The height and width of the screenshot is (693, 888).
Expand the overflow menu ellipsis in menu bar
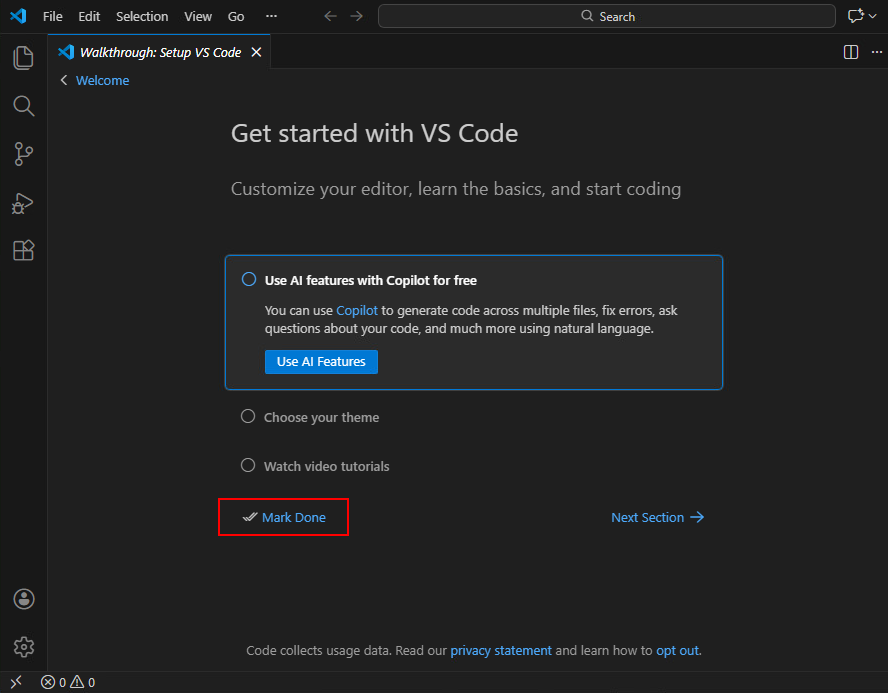(271, 16)
